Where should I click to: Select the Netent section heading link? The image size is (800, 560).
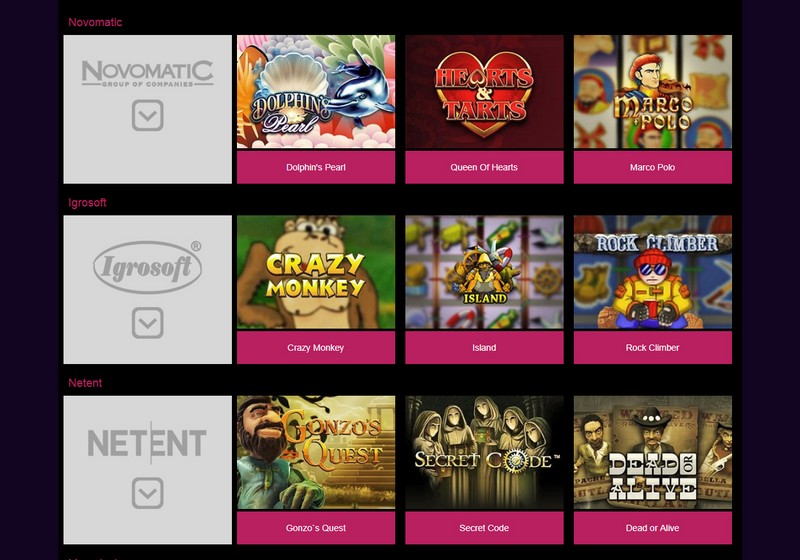click(85, 383)
